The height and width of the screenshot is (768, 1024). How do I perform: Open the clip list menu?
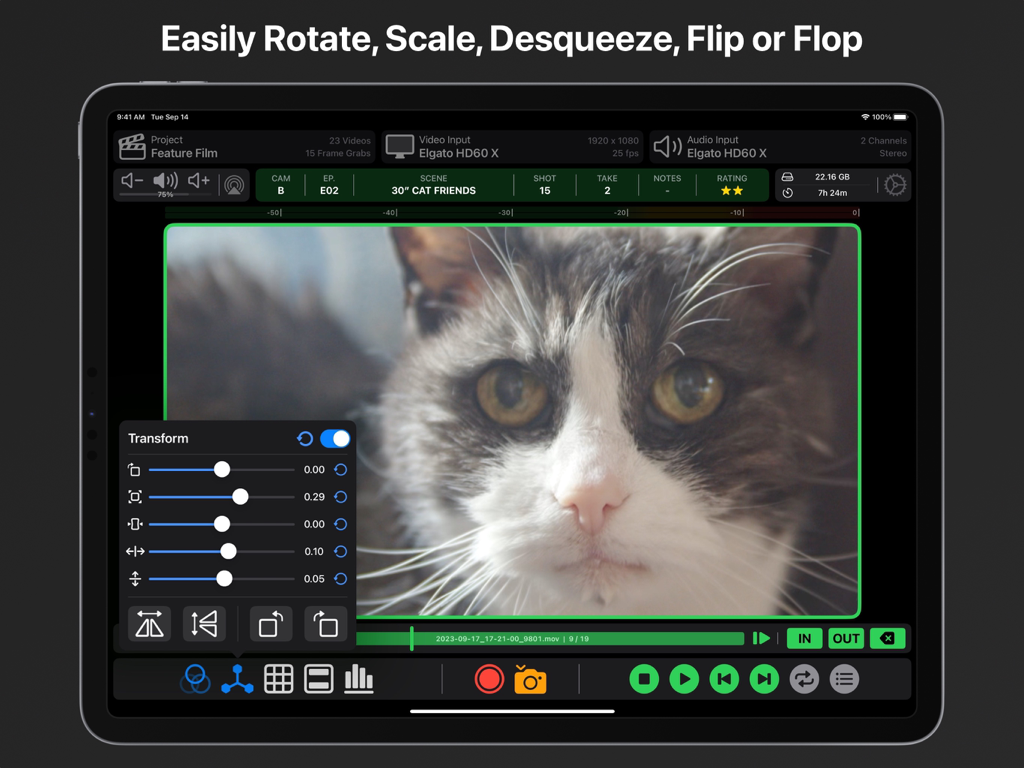point(844,679)
